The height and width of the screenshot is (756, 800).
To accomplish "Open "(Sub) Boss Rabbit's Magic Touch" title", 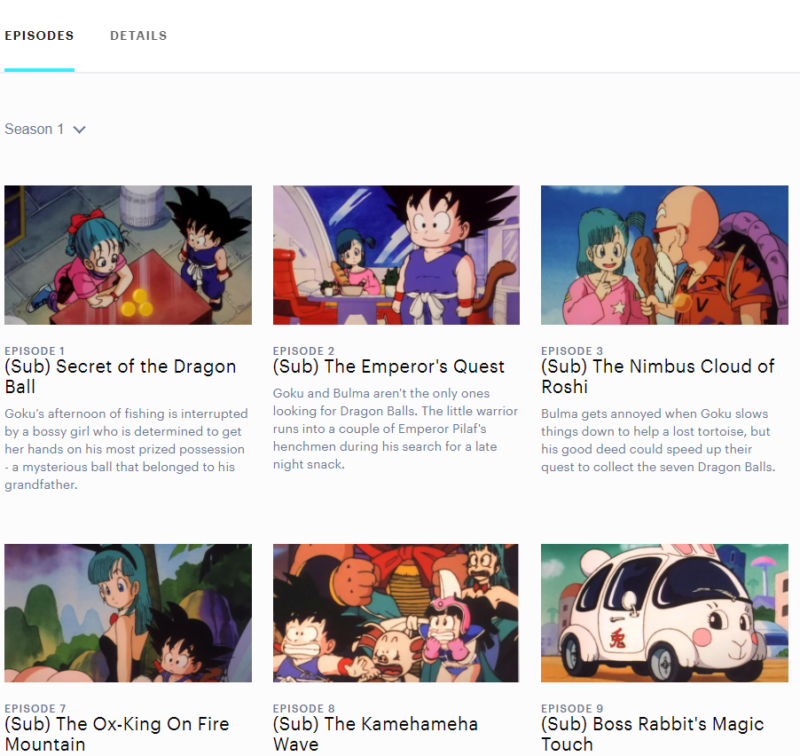I will tap(653, 734).
